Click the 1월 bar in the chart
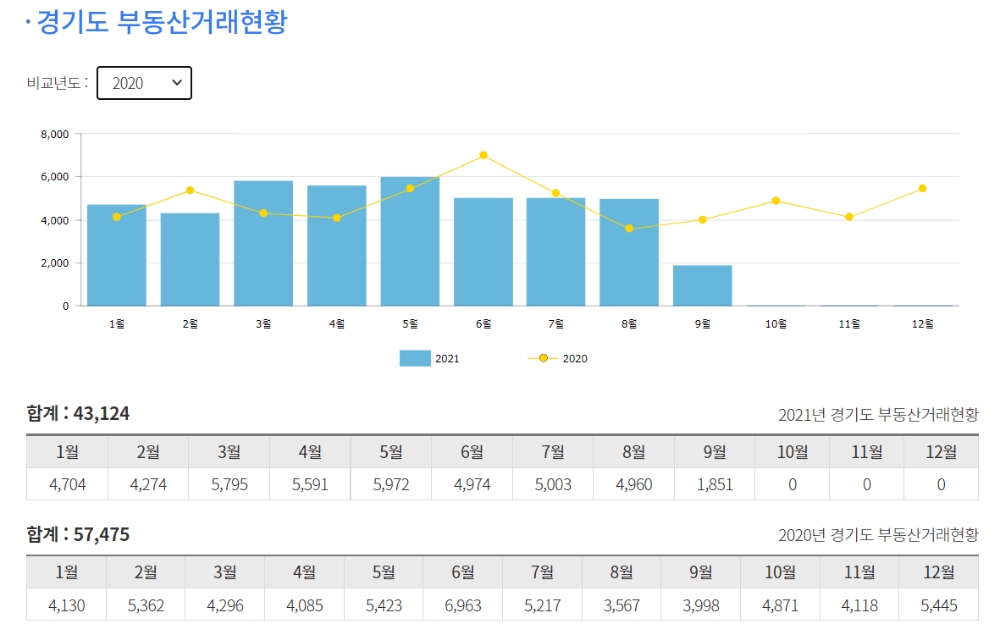 point(118,255)
